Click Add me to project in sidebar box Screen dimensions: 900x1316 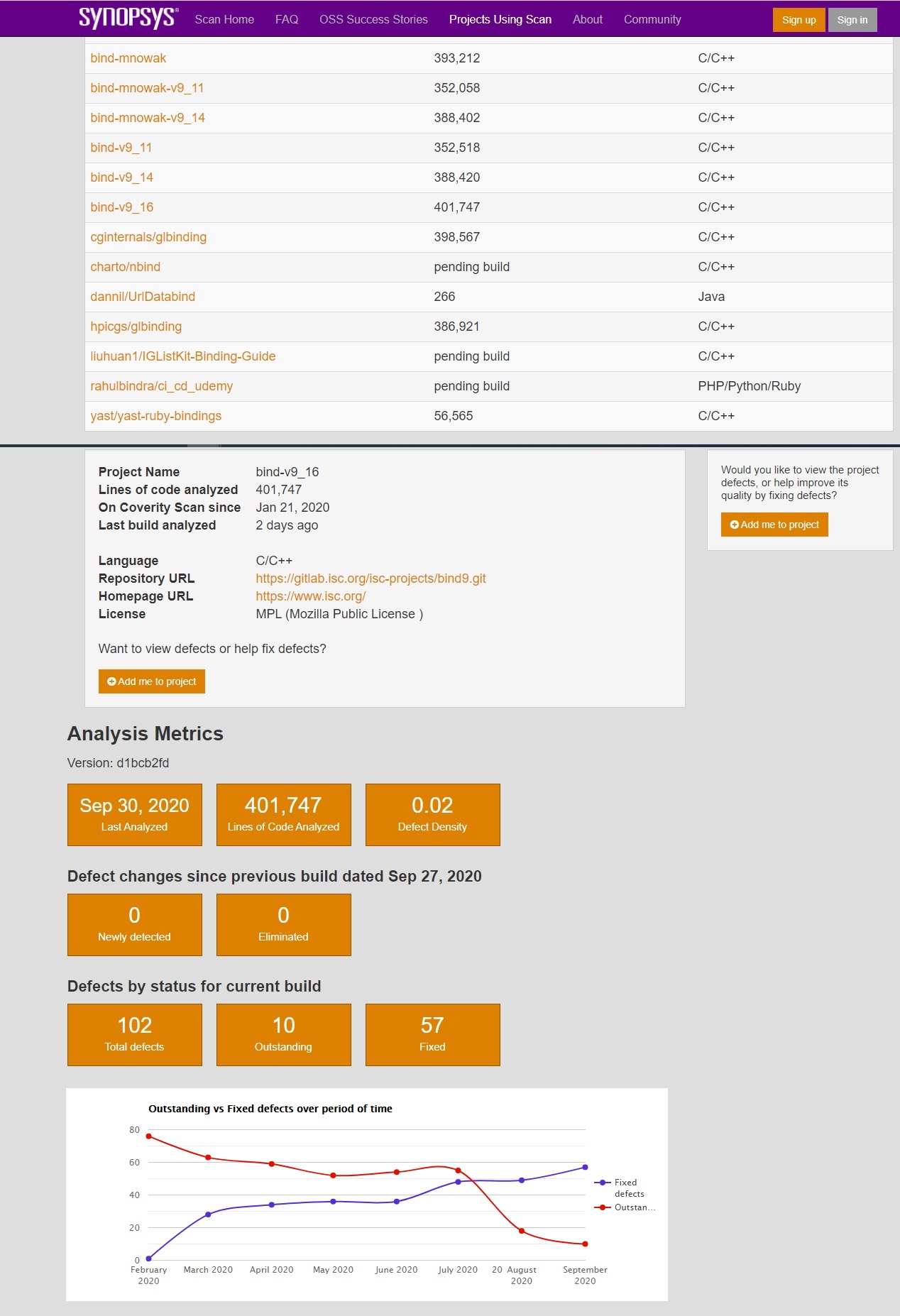point(774,525)
